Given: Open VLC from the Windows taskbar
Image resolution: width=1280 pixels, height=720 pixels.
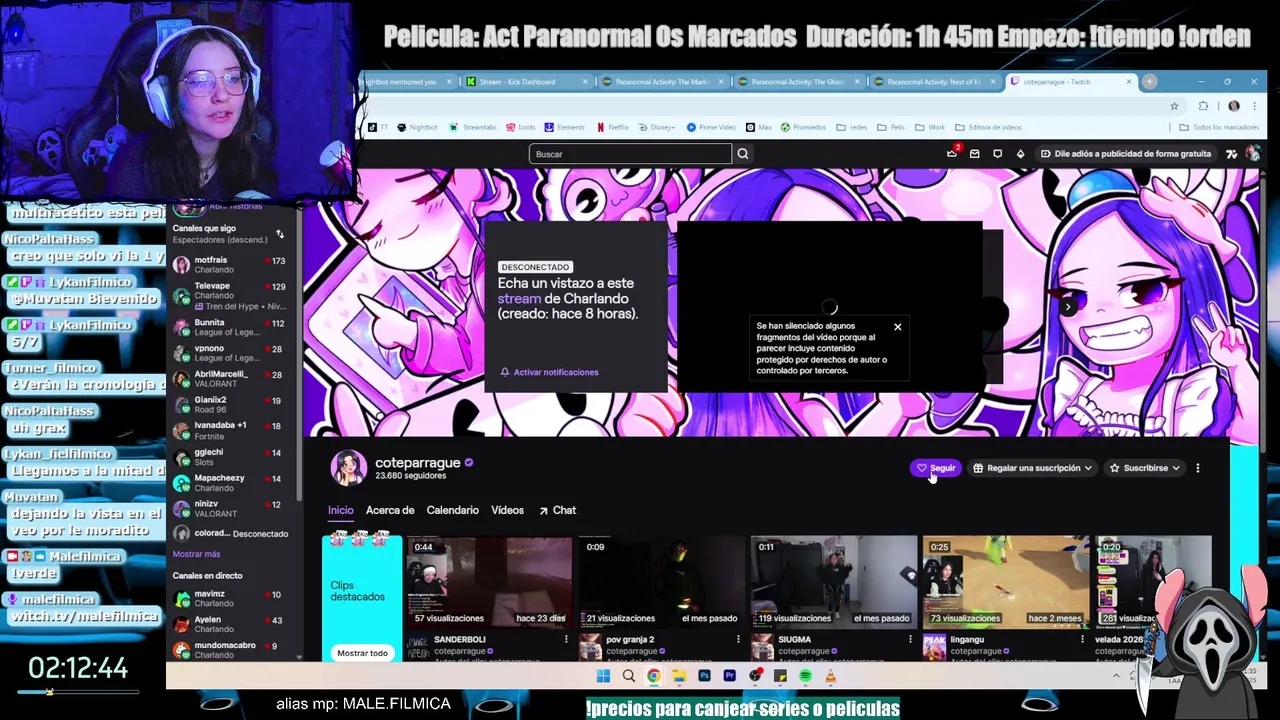Looking at the screenshot, I should pyautogui.click(x=830, y=676).
